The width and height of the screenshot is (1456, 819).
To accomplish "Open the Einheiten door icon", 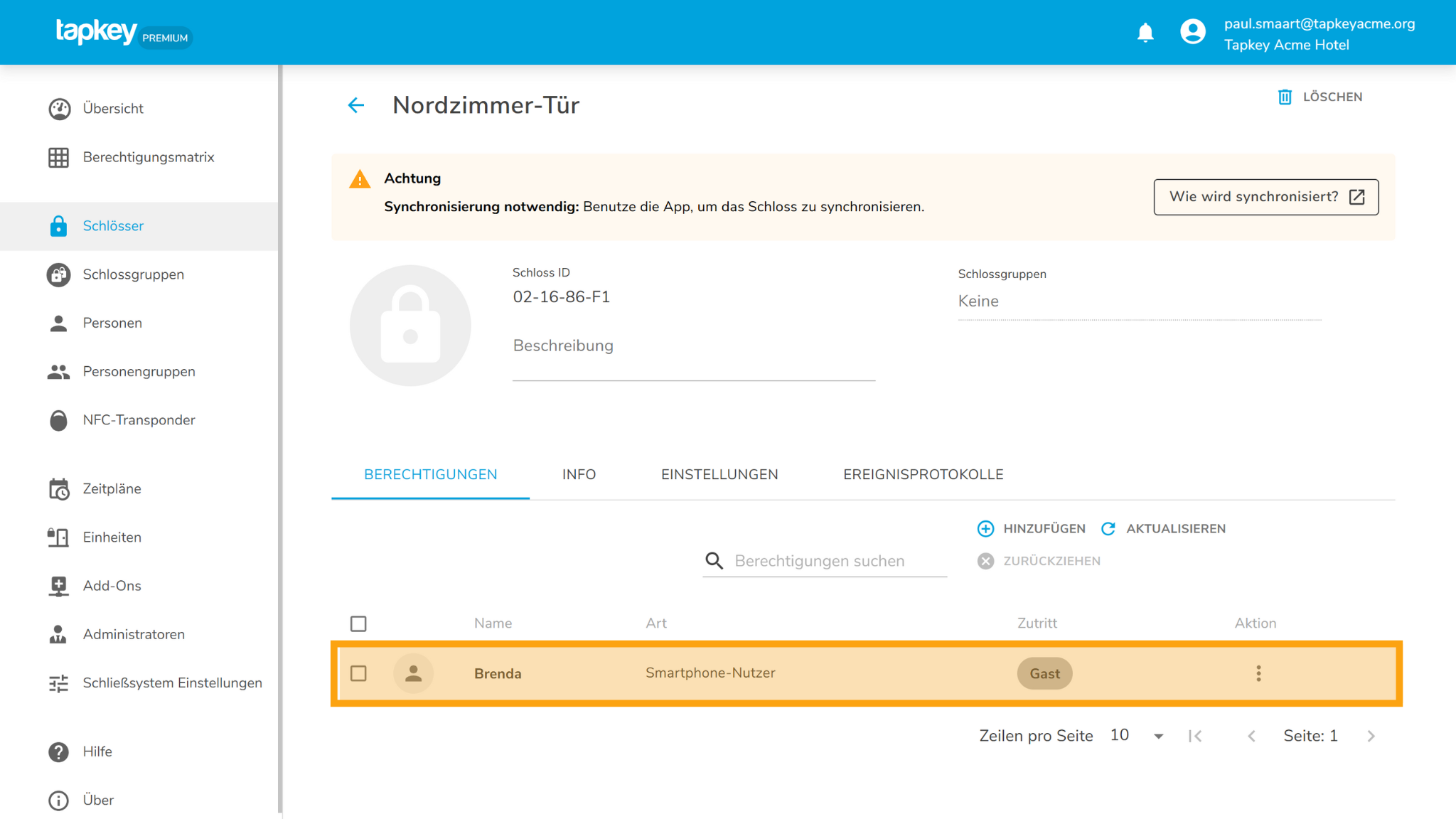I will point(59,537).
